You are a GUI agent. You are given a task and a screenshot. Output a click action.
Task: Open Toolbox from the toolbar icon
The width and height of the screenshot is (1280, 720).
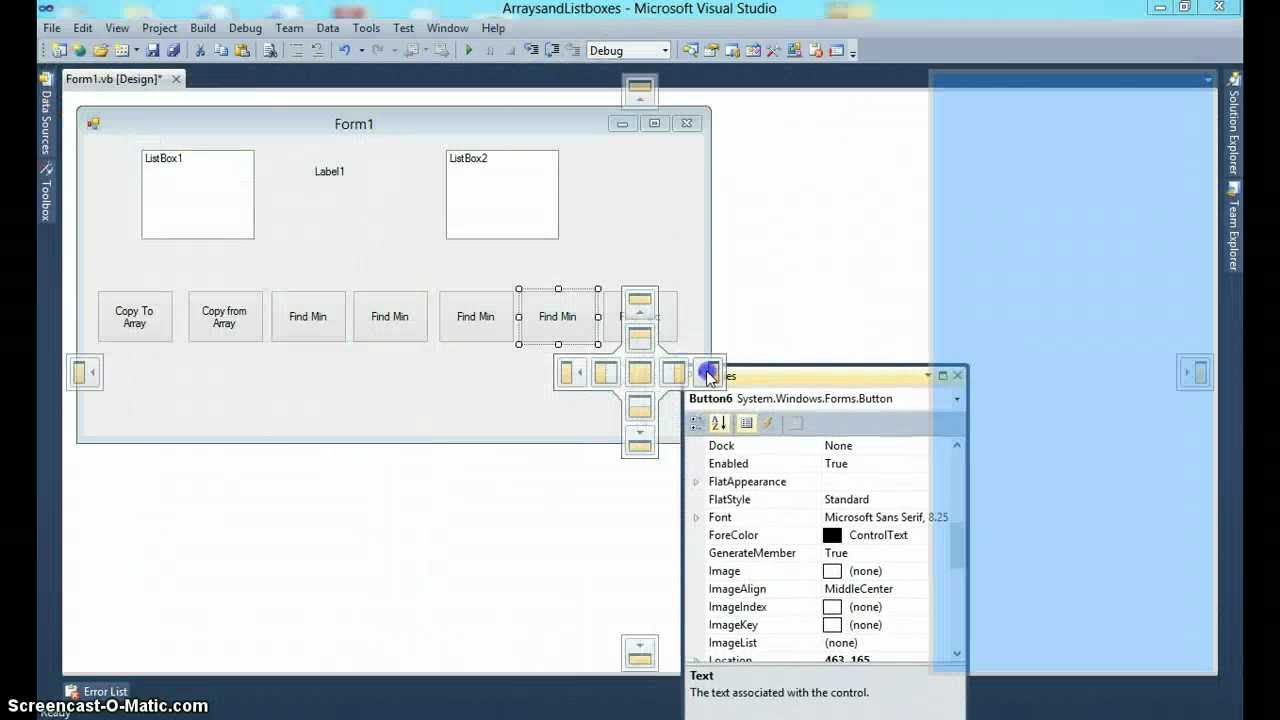pos(773,50)
